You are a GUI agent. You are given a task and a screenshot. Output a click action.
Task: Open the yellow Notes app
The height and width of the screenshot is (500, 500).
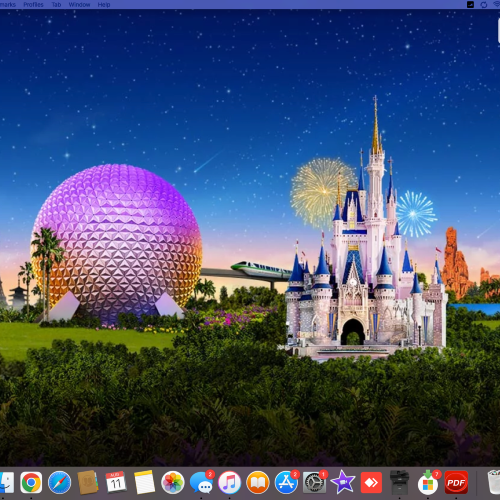tap(144, 482)
